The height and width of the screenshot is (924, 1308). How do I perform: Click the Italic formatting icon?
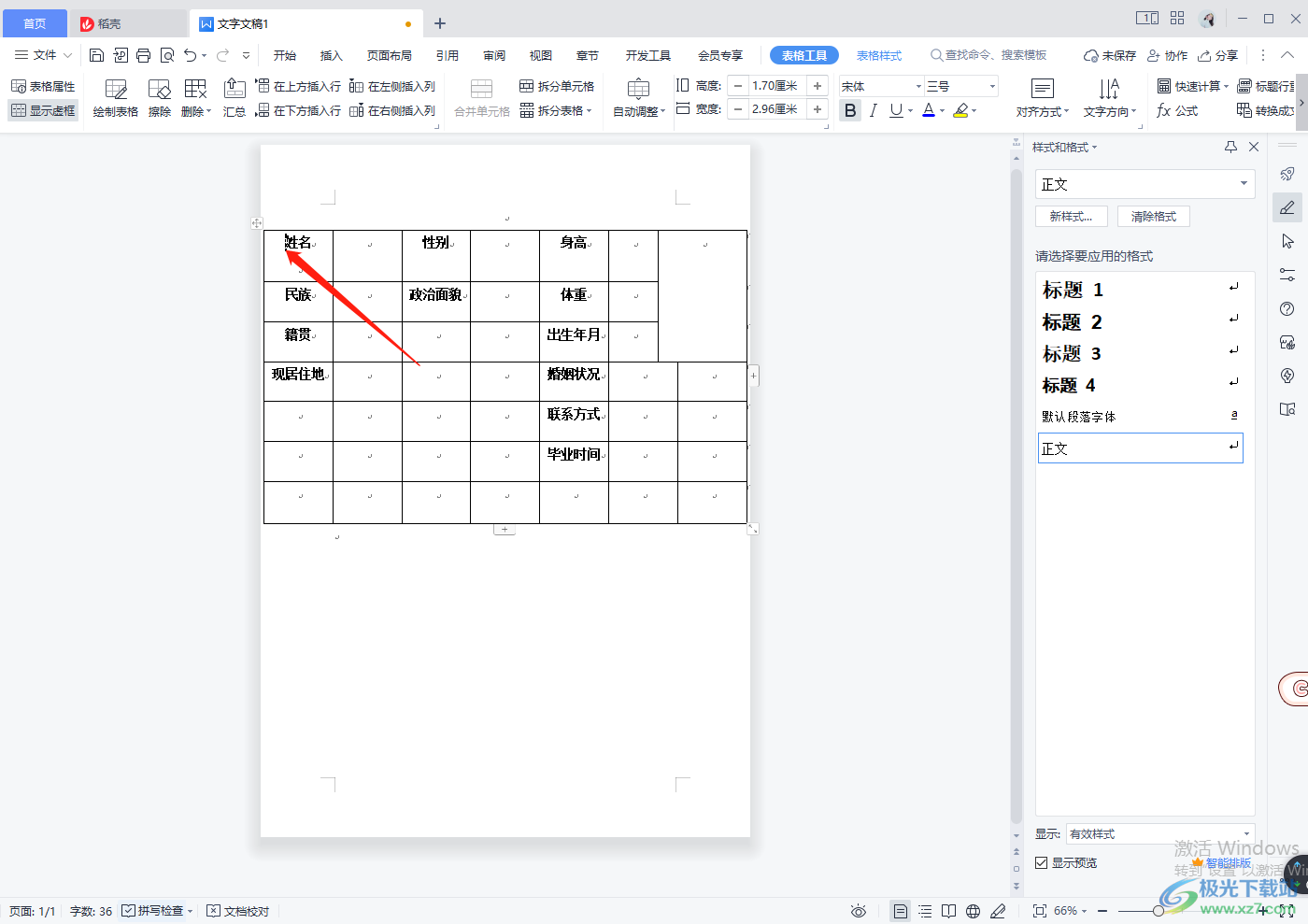[873, 110]
